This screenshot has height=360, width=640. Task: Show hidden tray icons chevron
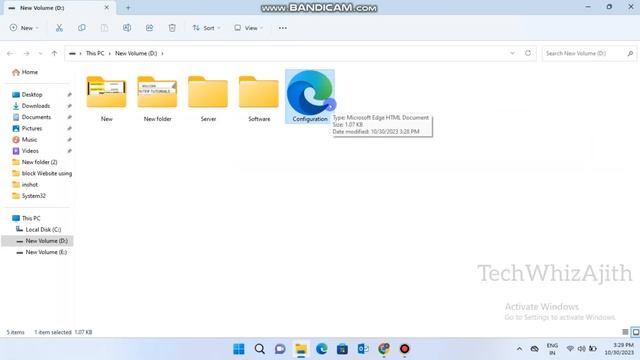(x=519, y=349)
